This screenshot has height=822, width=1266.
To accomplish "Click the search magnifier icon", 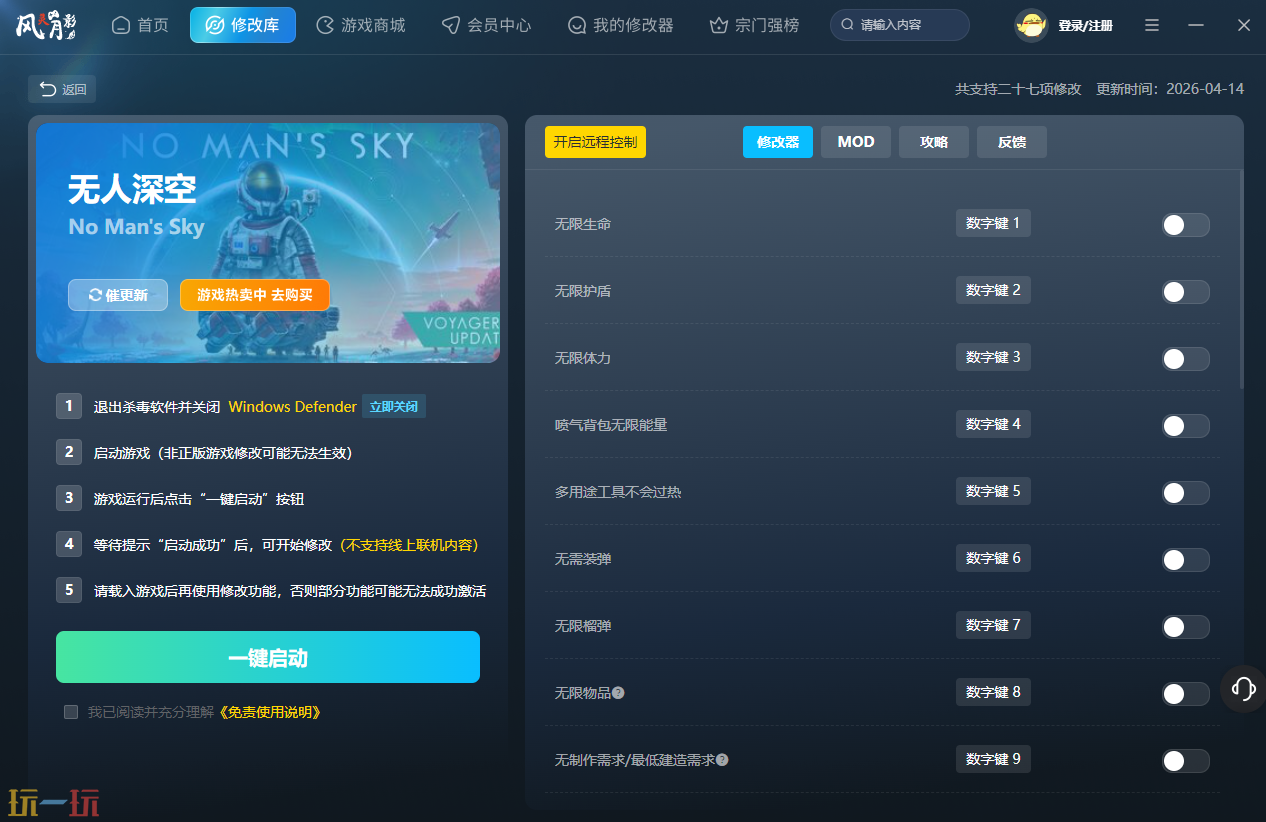I will (x=848, y=25).
